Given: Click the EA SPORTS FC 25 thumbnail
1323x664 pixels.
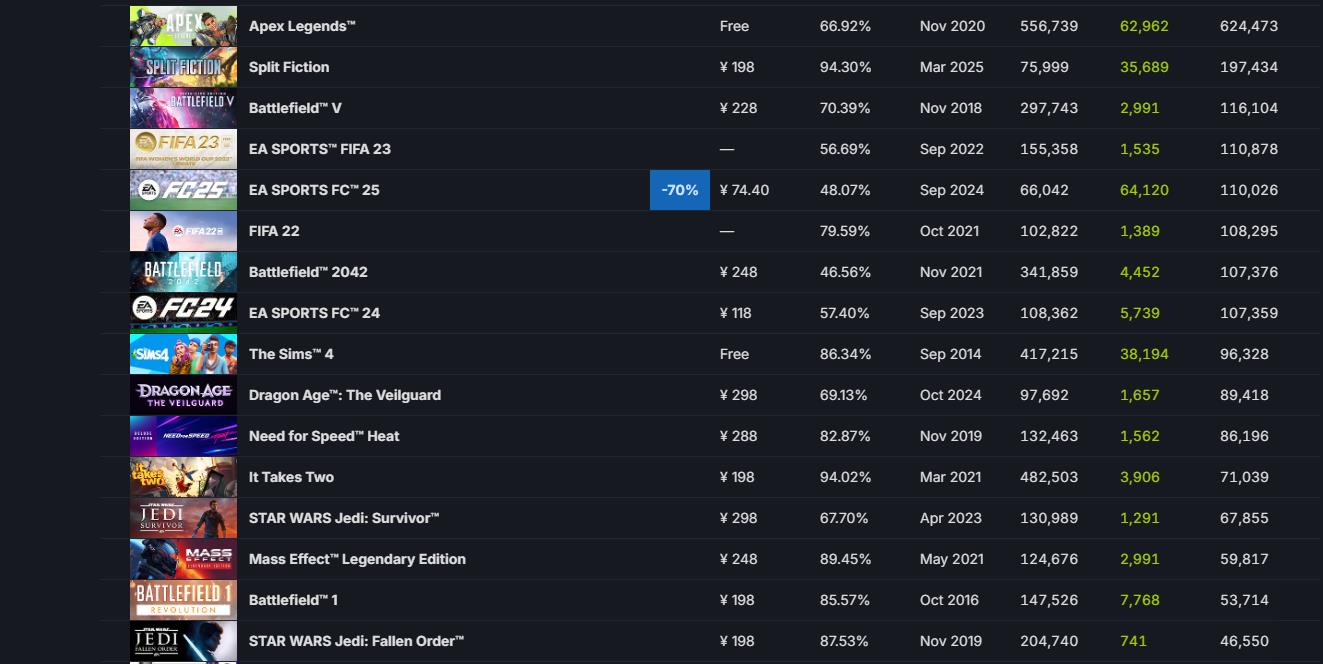Looking at the screenshot, I should point(183,190).
